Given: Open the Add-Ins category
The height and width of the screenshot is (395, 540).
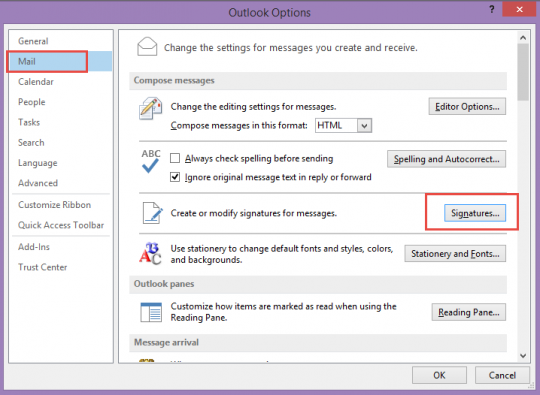Looking at the screenshot, I should (61, 247).
